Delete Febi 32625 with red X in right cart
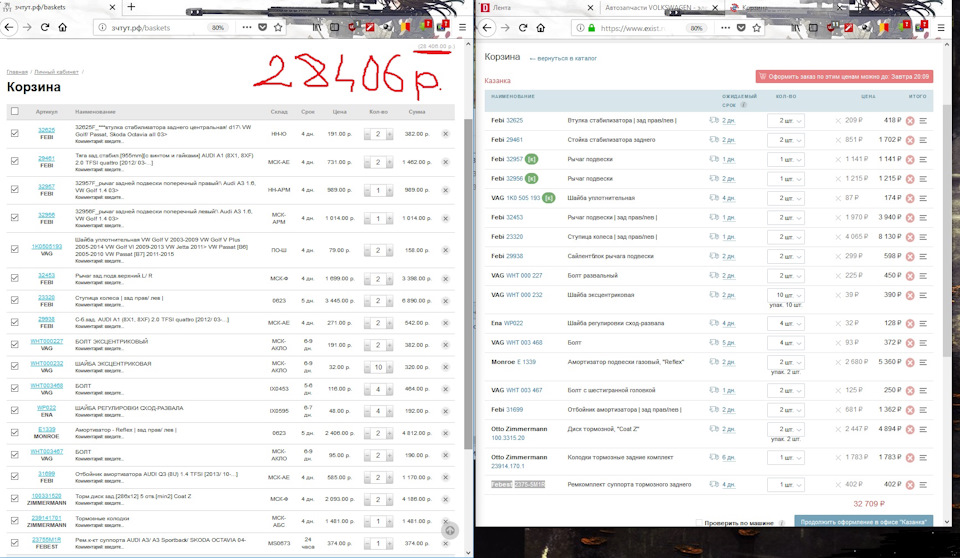 tap(910, 121)
